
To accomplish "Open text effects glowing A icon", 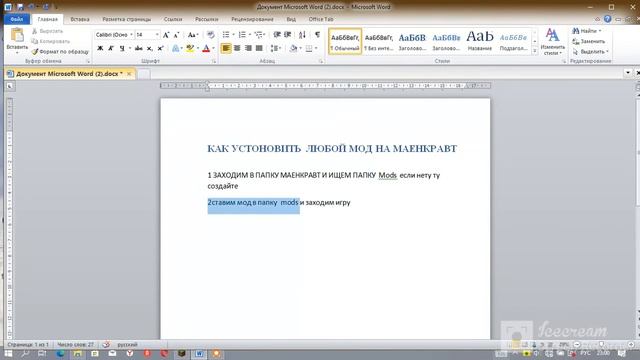I will (176, 48).
